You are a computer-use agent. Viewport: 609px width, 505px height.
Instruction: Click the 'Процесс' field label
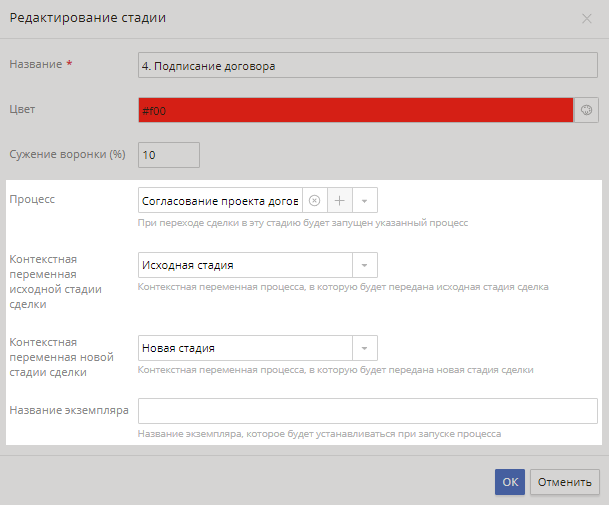32,199
